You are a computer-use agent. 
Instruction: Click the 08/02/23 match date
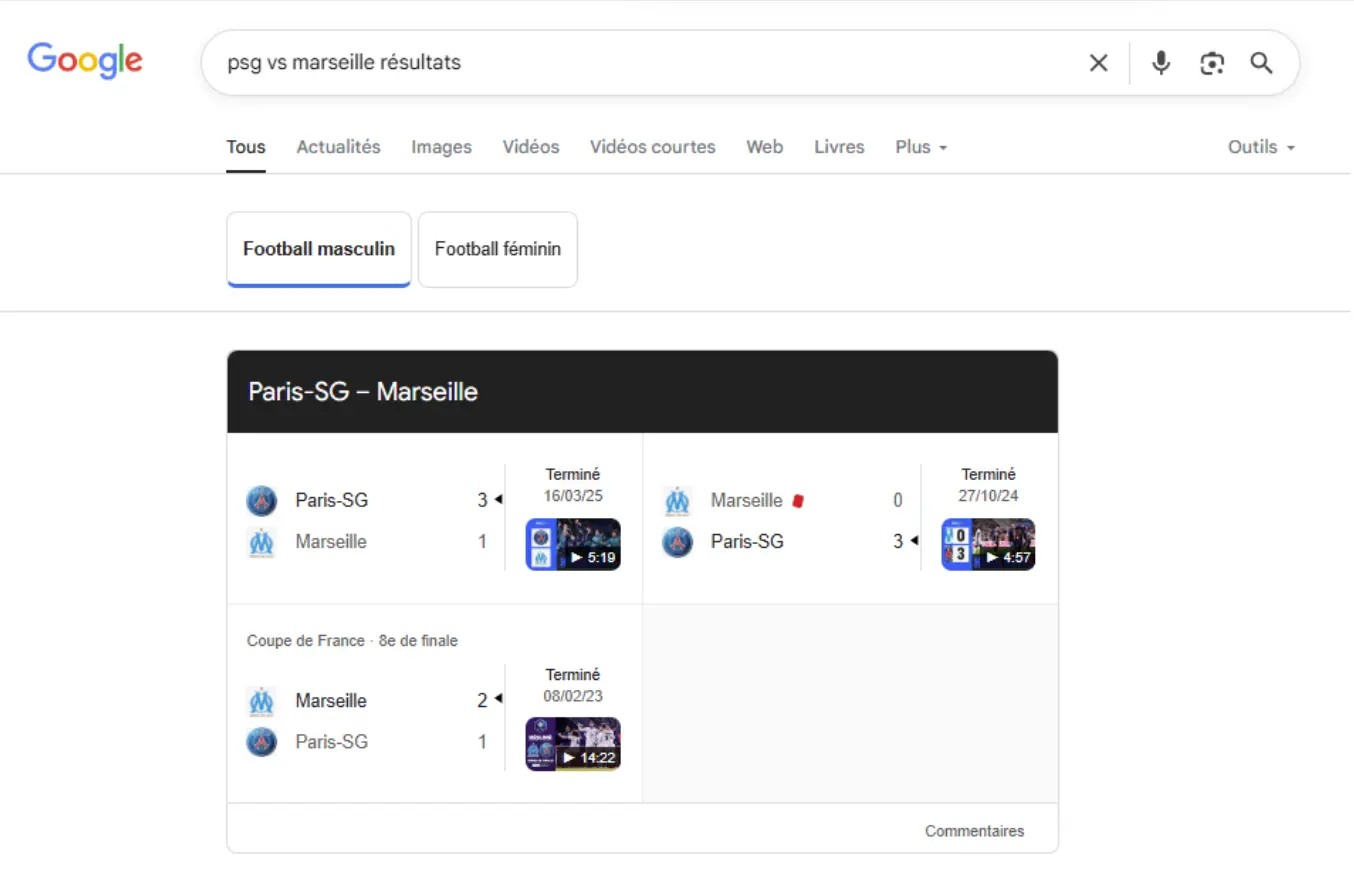[x=573, y=695]
